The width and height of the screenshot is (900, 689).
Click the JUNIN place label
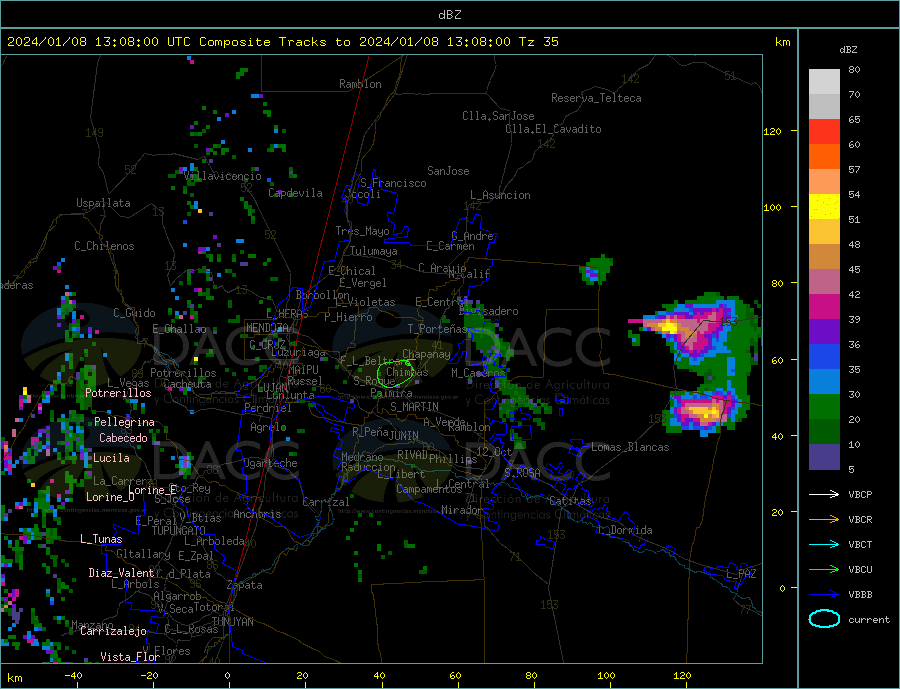404,436
